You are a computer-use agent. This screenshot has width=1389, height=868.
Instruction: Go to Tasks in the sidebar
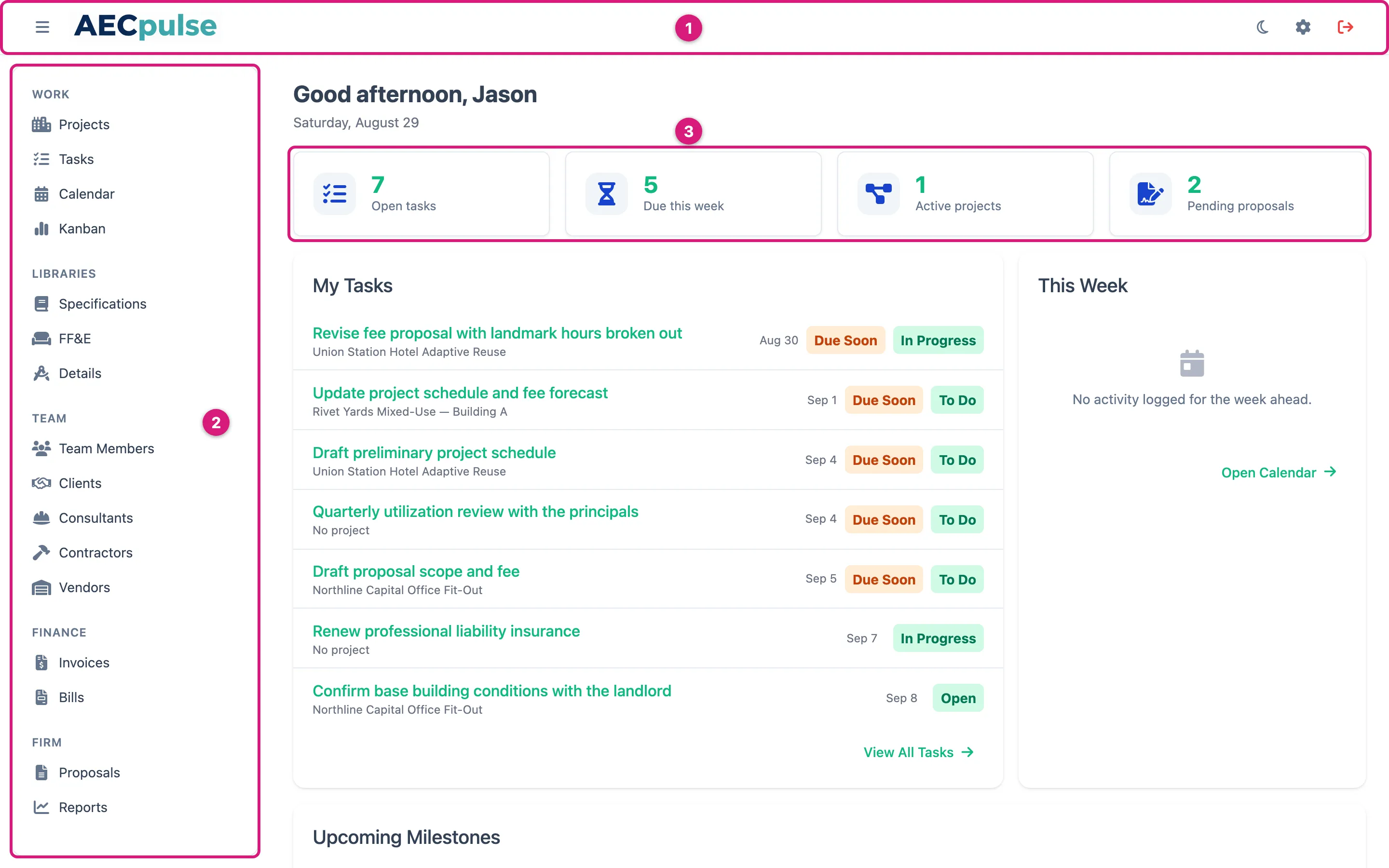point(63,159)
